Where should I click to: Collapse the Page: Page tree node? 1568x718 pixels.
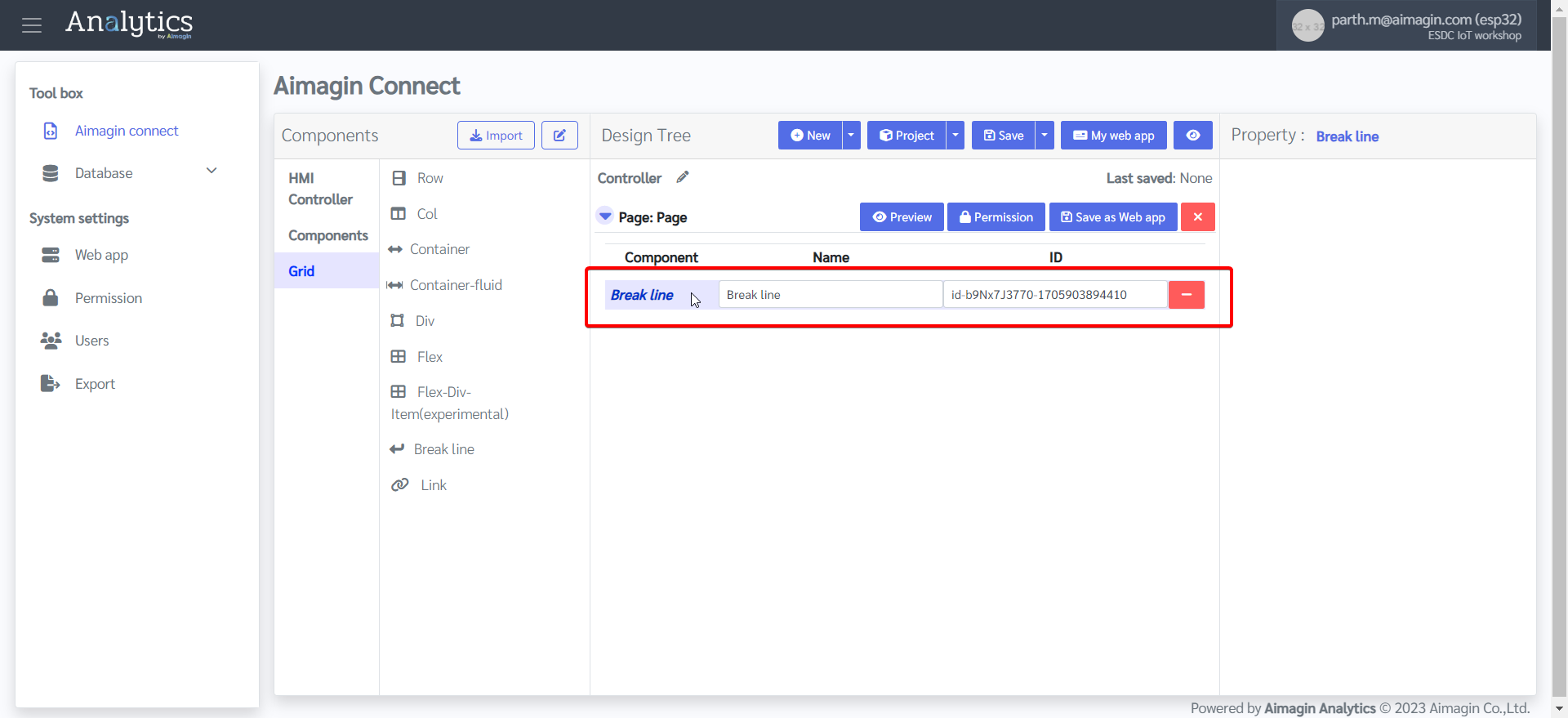click(605, 216)
